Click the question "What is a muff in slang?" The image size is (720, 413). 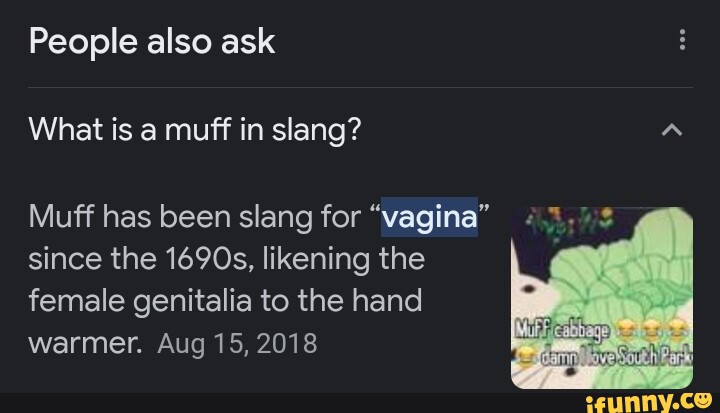(x=194, y=129)
